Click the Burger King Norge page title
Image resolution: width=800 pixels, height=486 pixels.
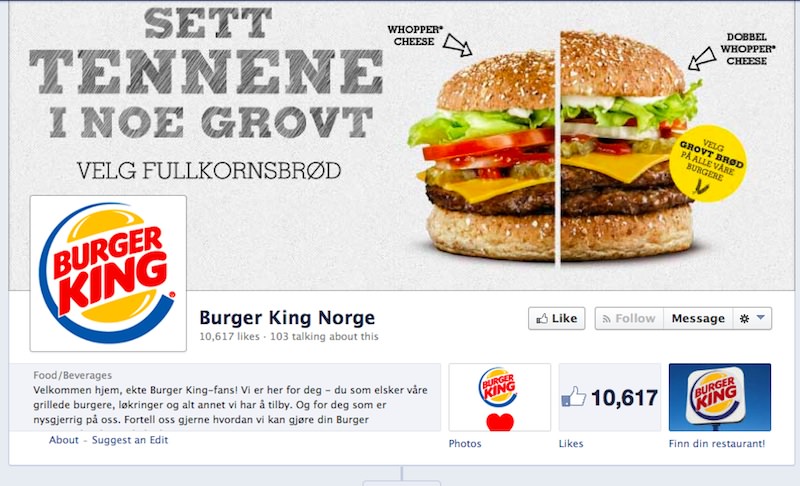287,318
